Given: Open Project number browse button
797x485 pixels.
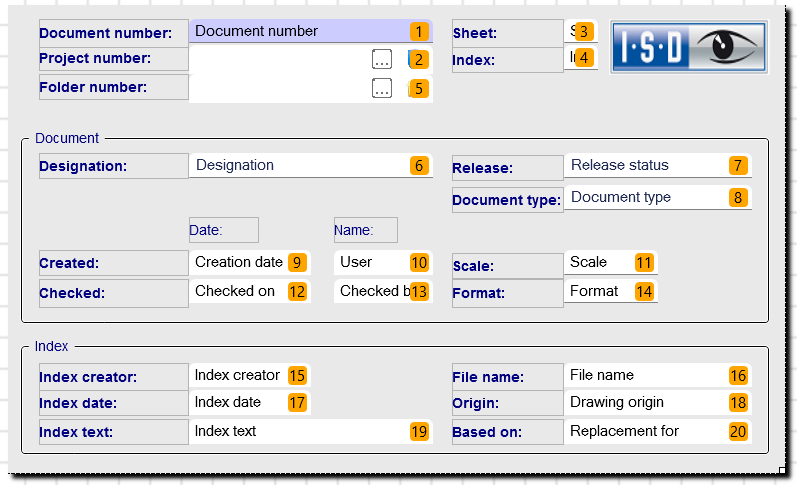Looking at the screenshot, I should [x=382, y=59].
